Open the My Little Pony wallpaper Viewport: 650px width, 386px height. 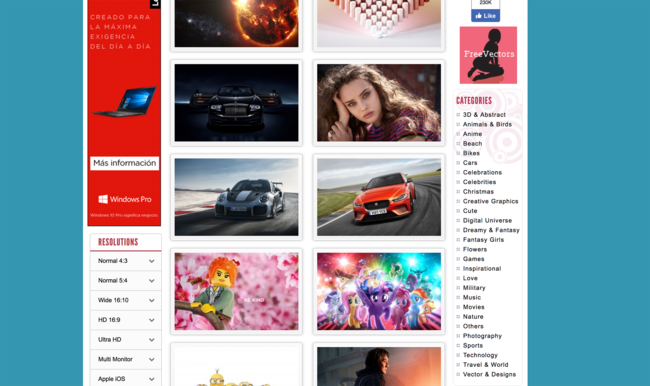pos(379,291)
